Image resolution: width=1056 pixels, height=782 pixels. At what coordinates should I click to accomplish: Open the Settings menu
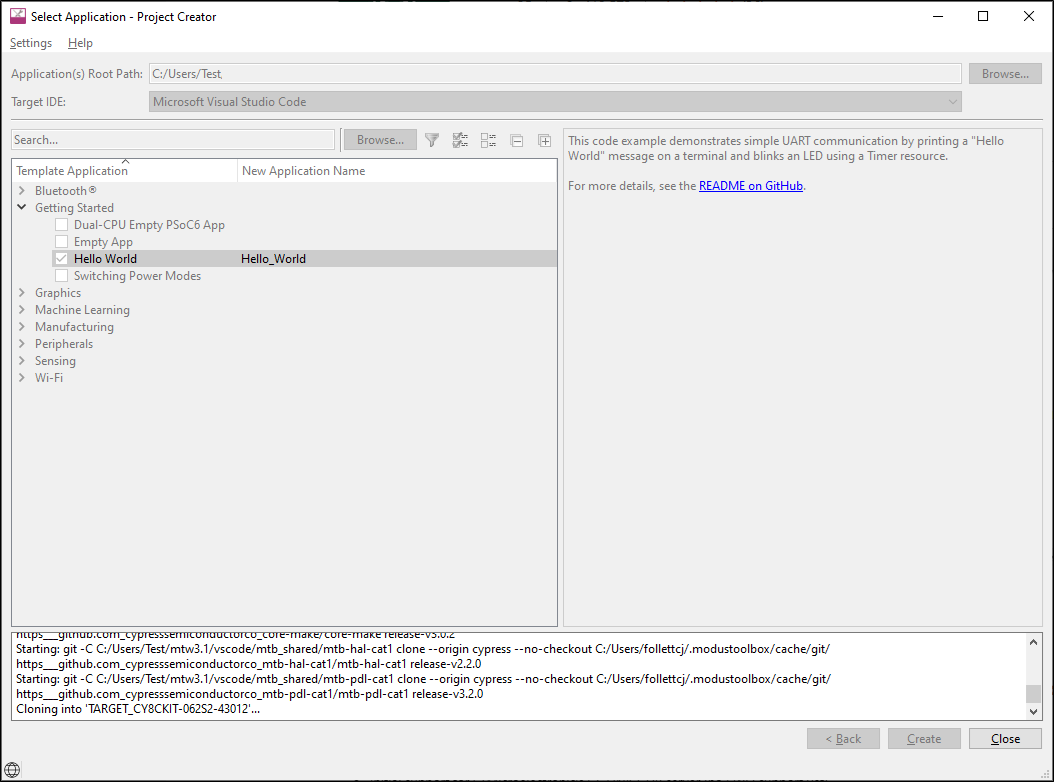(x=31, y=43)
